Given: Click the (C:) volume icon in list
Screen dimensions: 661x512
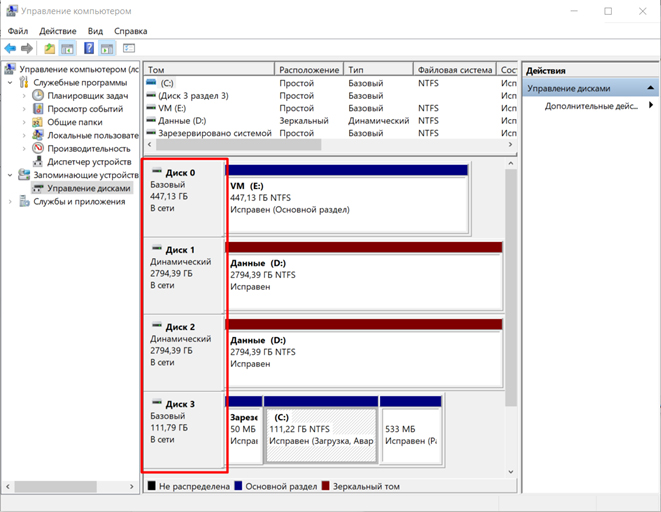Looking at the screenshot, I should coord(151,83).
